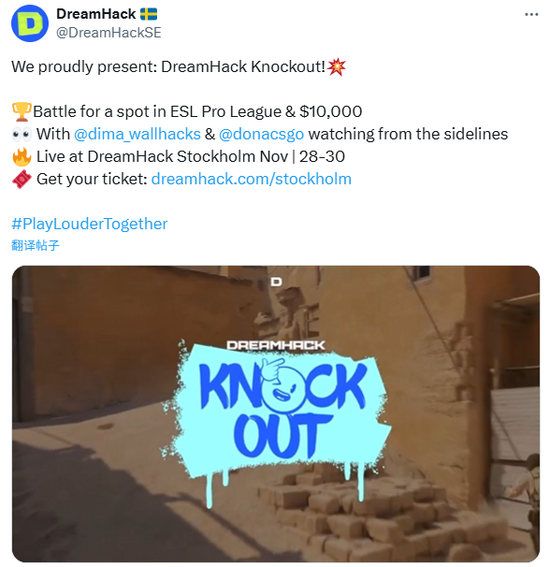This screenshot has height=567, width=550.
Task: Open the three-dot more options menu
Action: coord(531,14)
